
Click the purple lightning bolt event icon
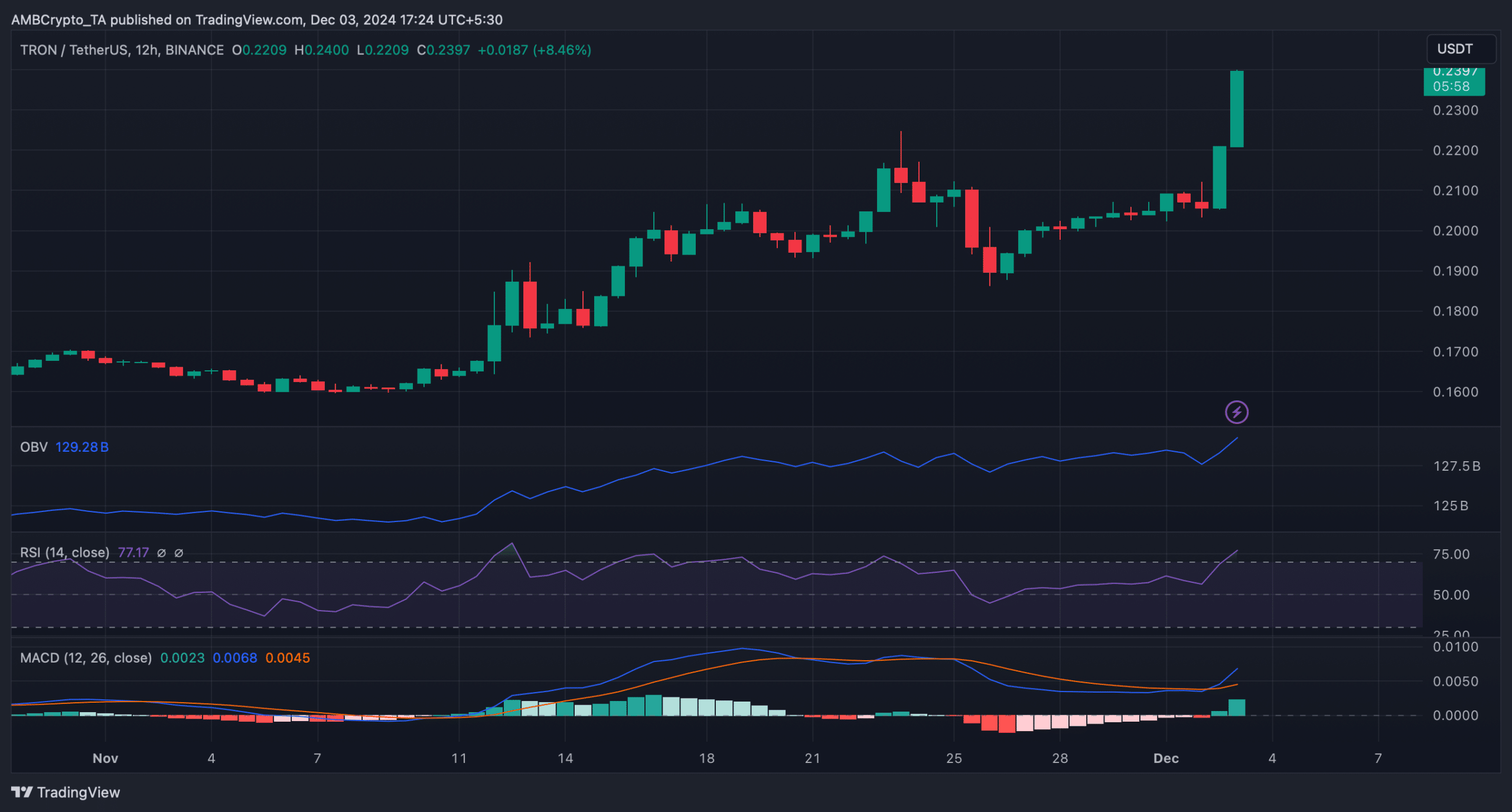(x=1236, y=412)
